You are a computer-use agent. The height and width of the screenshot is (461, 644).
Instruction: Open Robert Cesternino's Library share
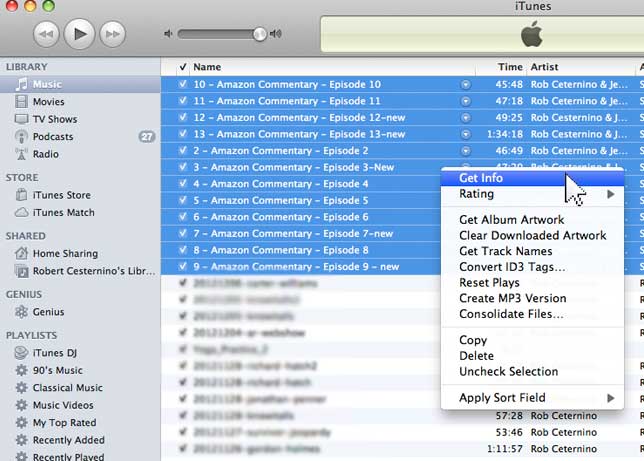pyautogui.click(x=80, y=271)
